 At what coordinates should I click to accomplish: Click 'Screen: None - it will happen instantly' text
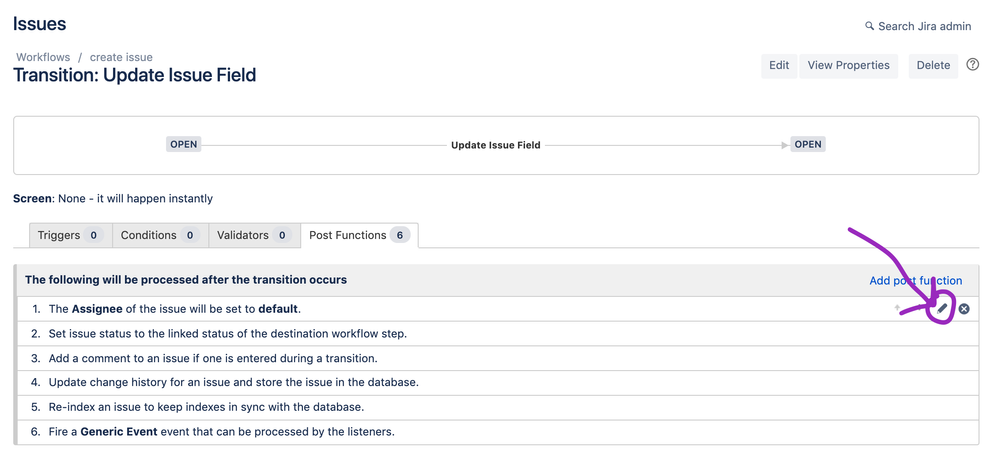pos(113,199)
